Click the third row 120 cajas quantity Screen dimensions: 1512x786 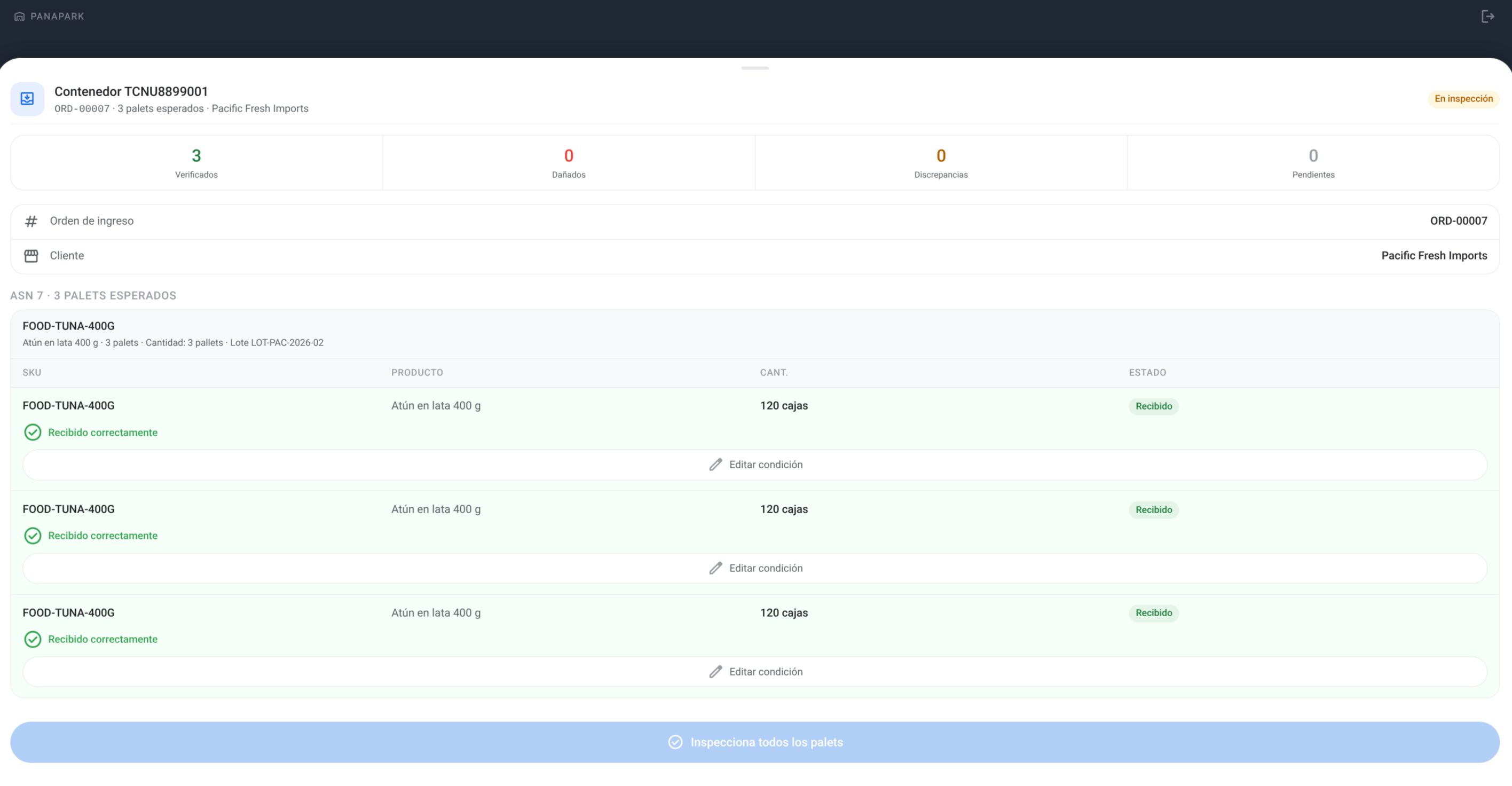pos(784,613)
